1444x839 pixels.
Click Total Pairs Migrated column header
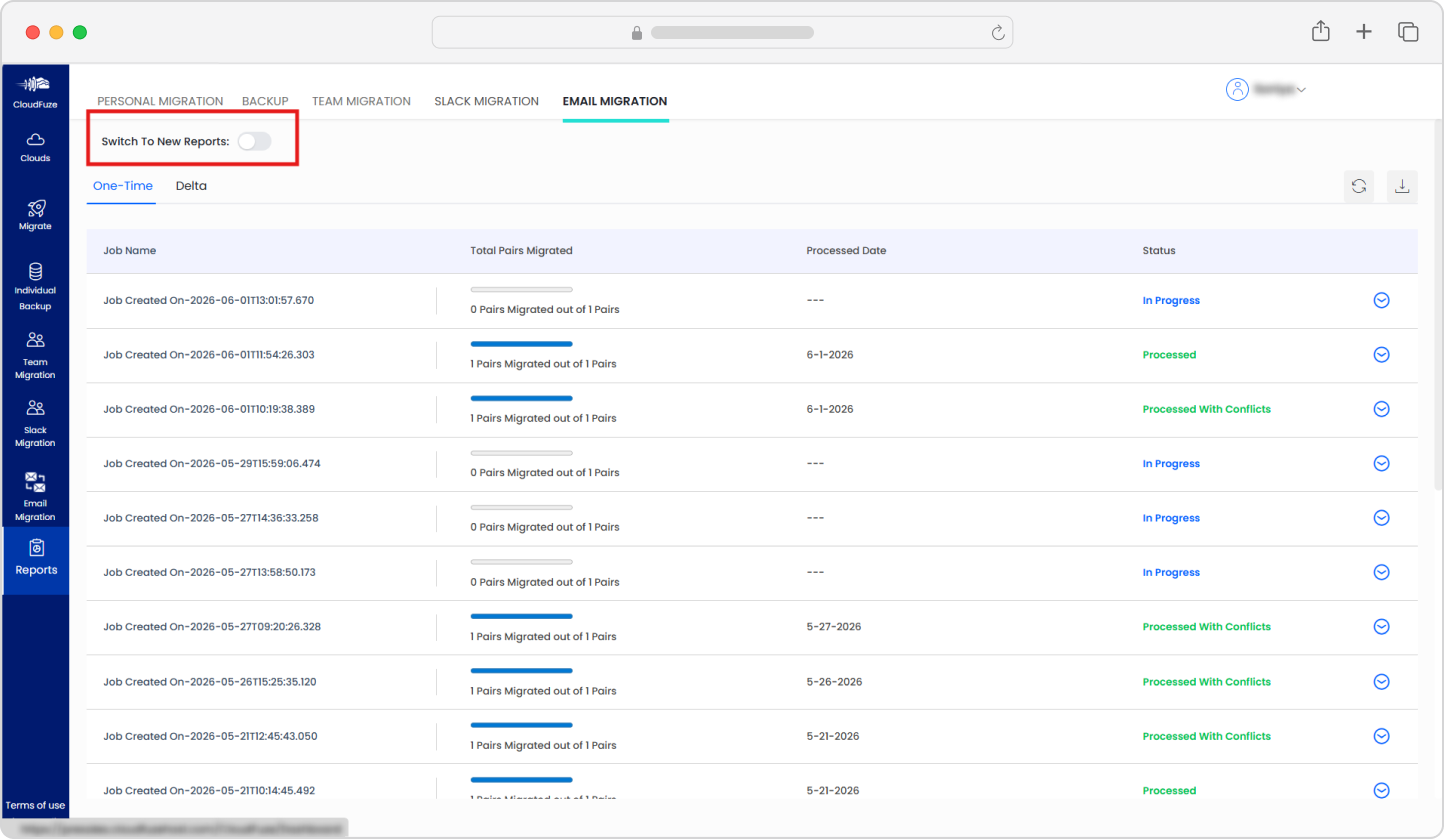point(521,251)
